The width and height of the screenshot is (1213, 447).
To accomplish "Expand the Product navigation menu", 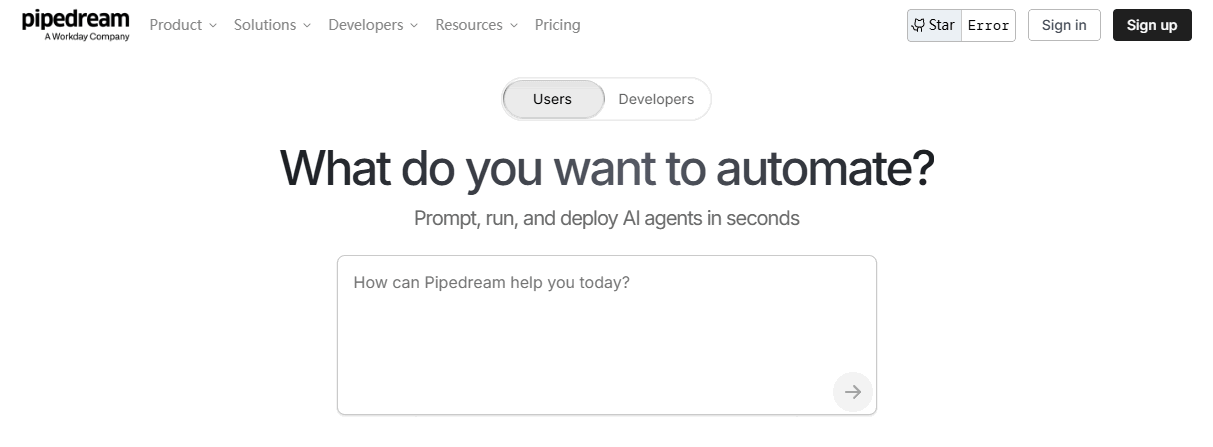I will (x=183, y=25).
